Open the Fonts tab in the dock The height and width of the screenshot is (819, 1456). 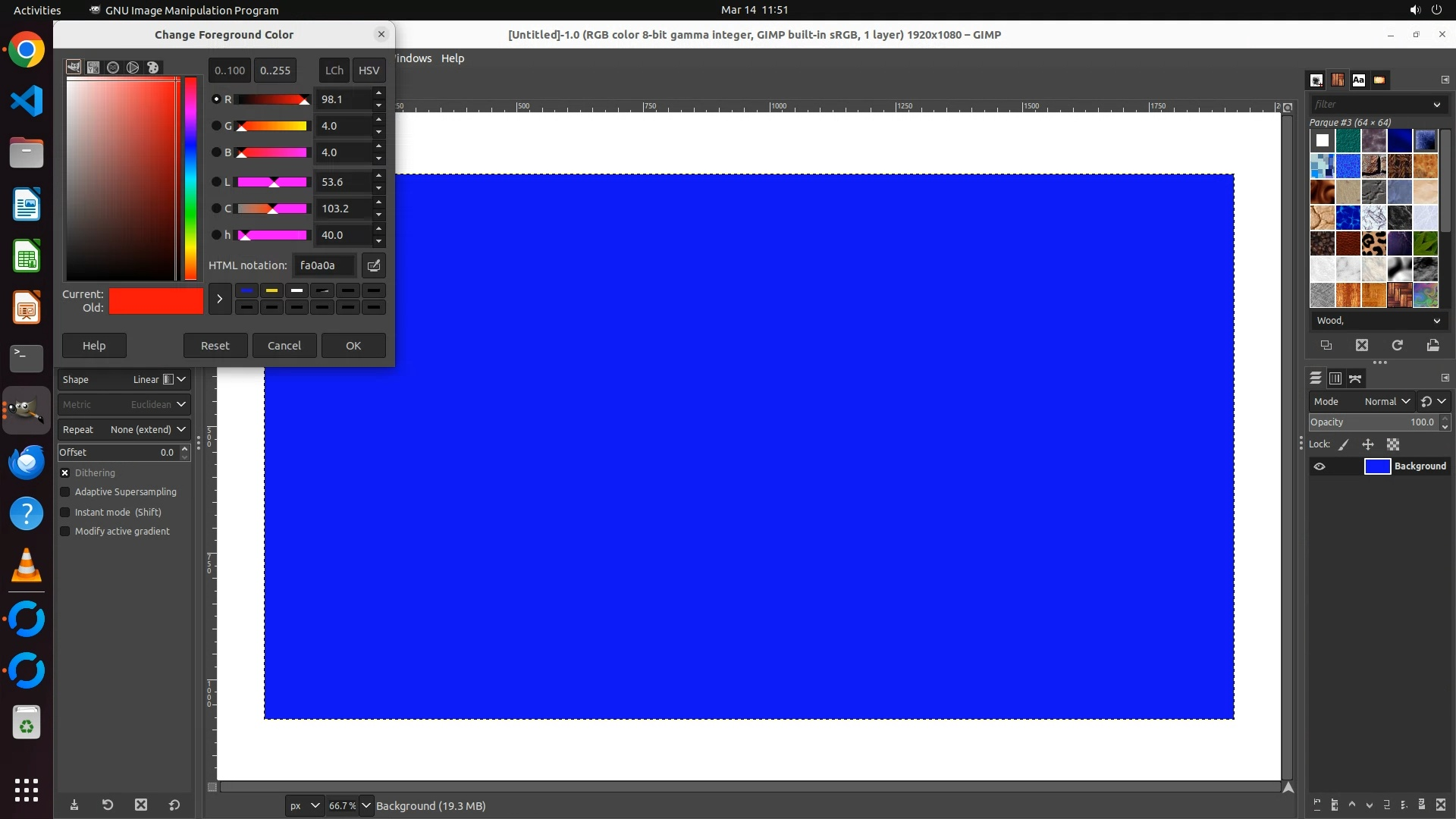pyautogui.click(x=1358, y=80)
